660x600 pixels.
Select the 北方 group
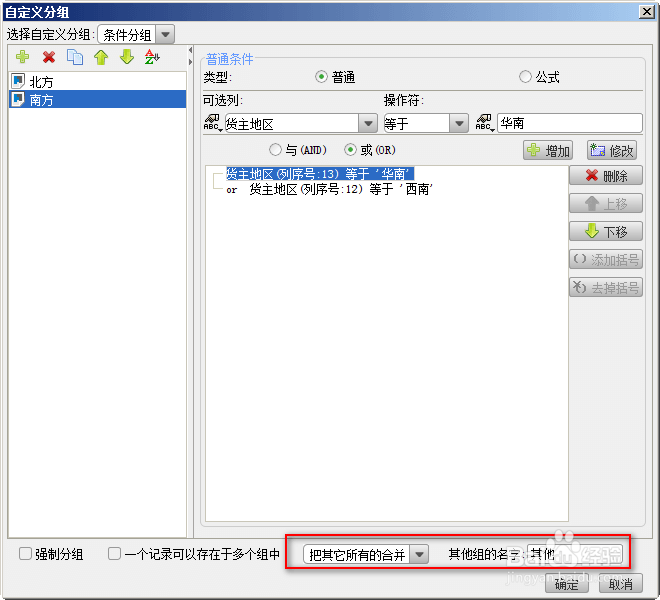click(x=98, y=81)
